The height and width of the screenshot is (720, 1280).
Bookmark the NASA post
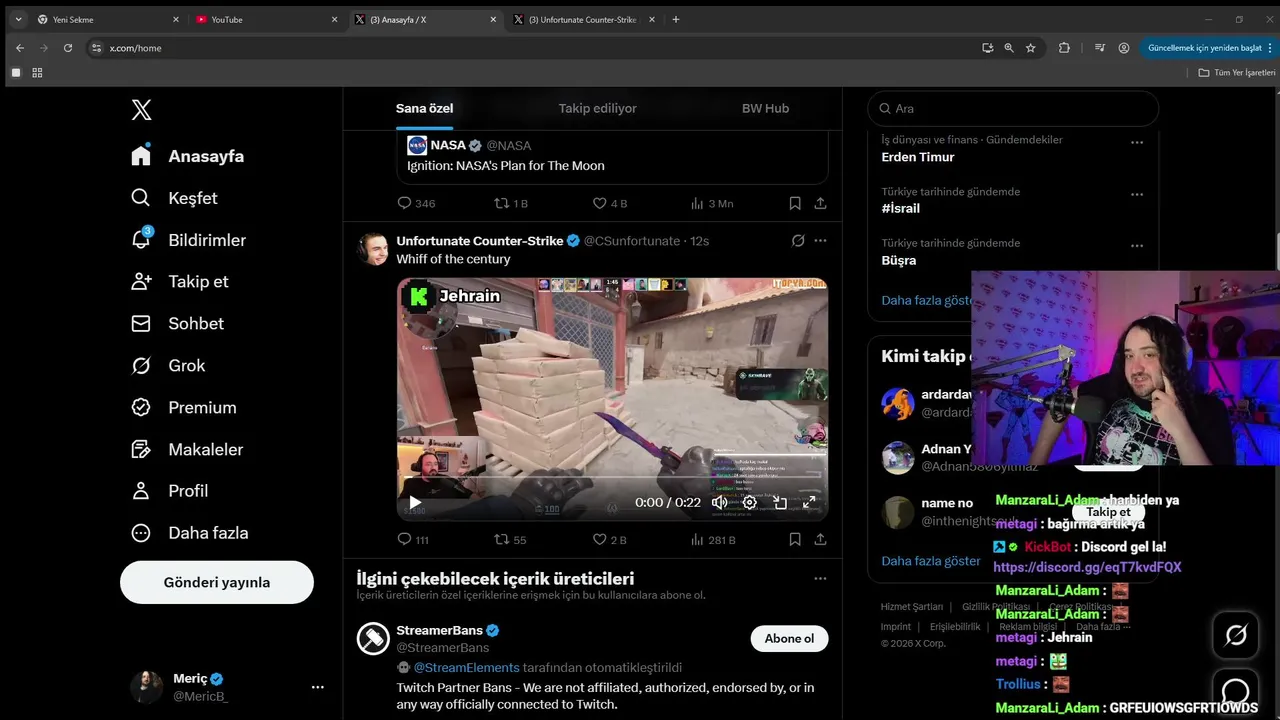[x=795, y=203]
